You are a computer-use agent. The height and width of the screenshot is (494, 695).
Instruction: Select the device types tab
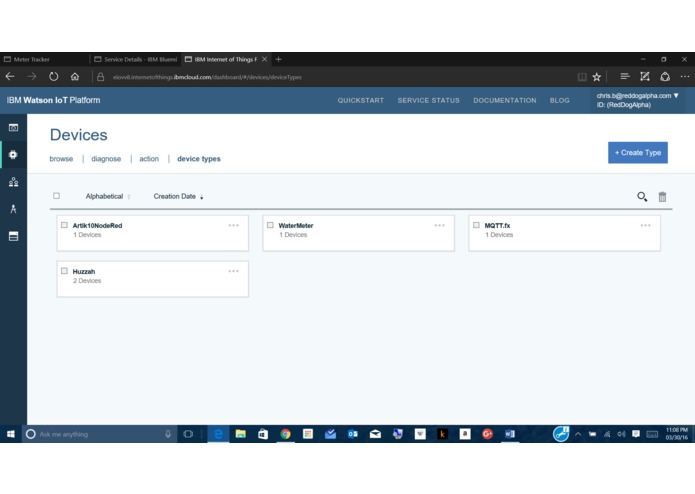(x=199, y=159)
